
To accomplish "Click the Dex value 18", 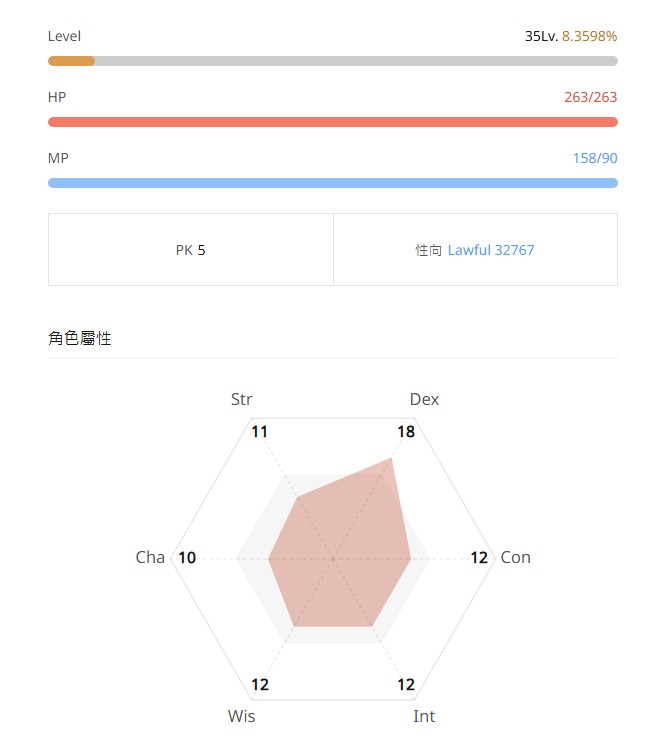I will click(405, 432).
